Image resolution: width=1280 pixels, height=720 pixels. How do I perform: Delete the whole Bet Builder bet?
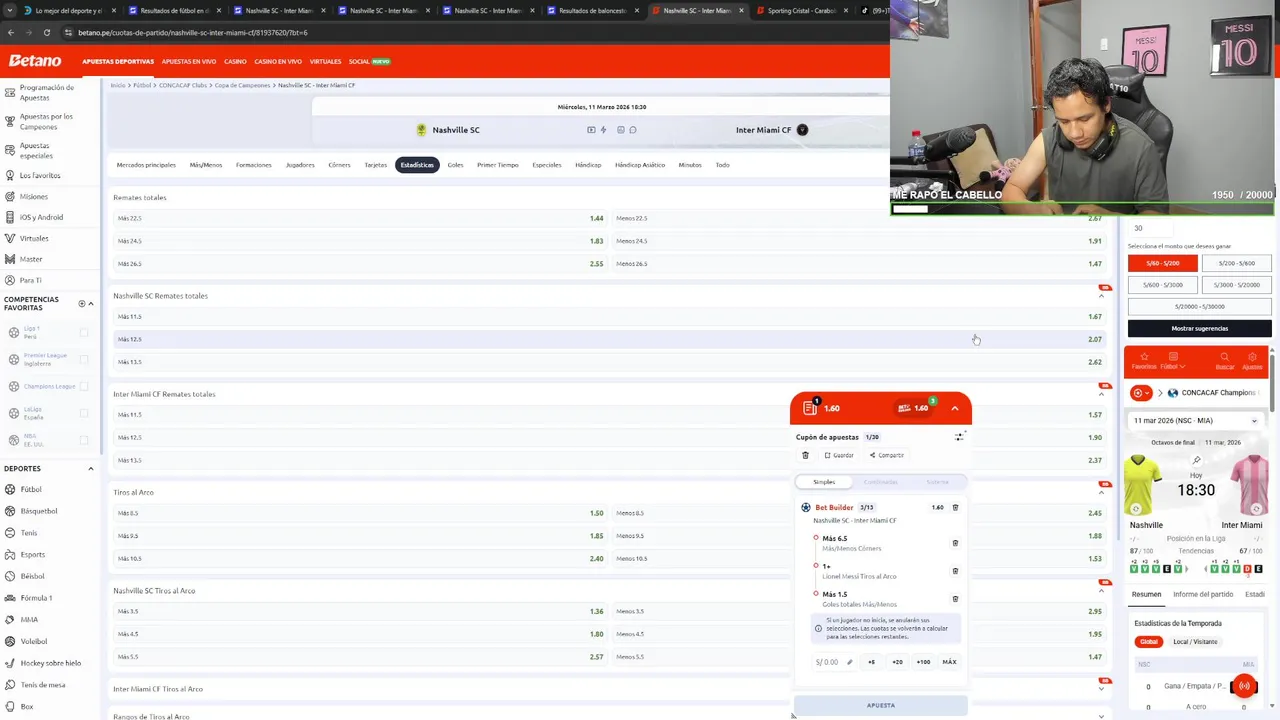955,507
